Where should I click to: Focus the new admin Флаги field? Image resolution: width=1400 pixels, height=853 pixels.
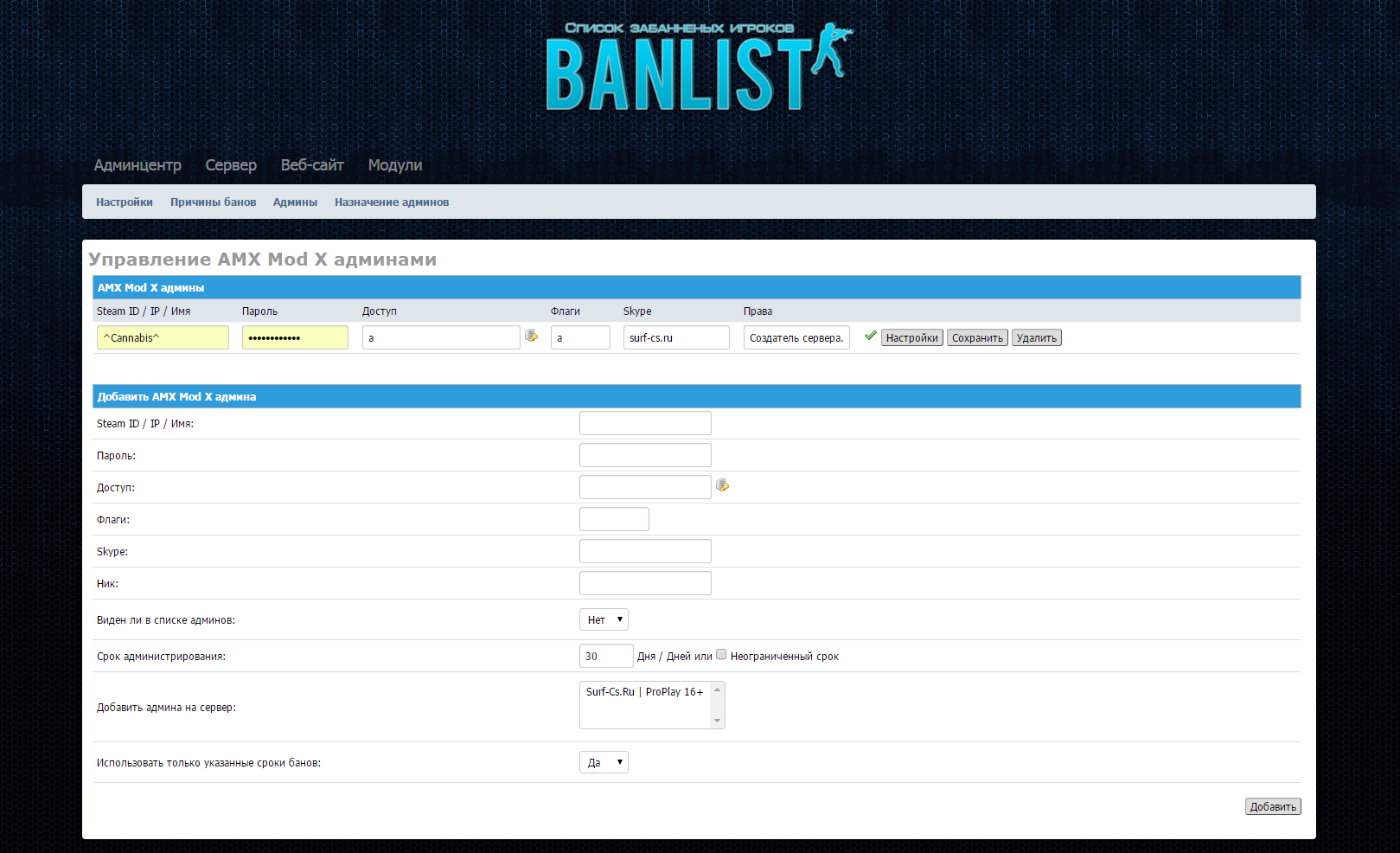tap(614, 519)
